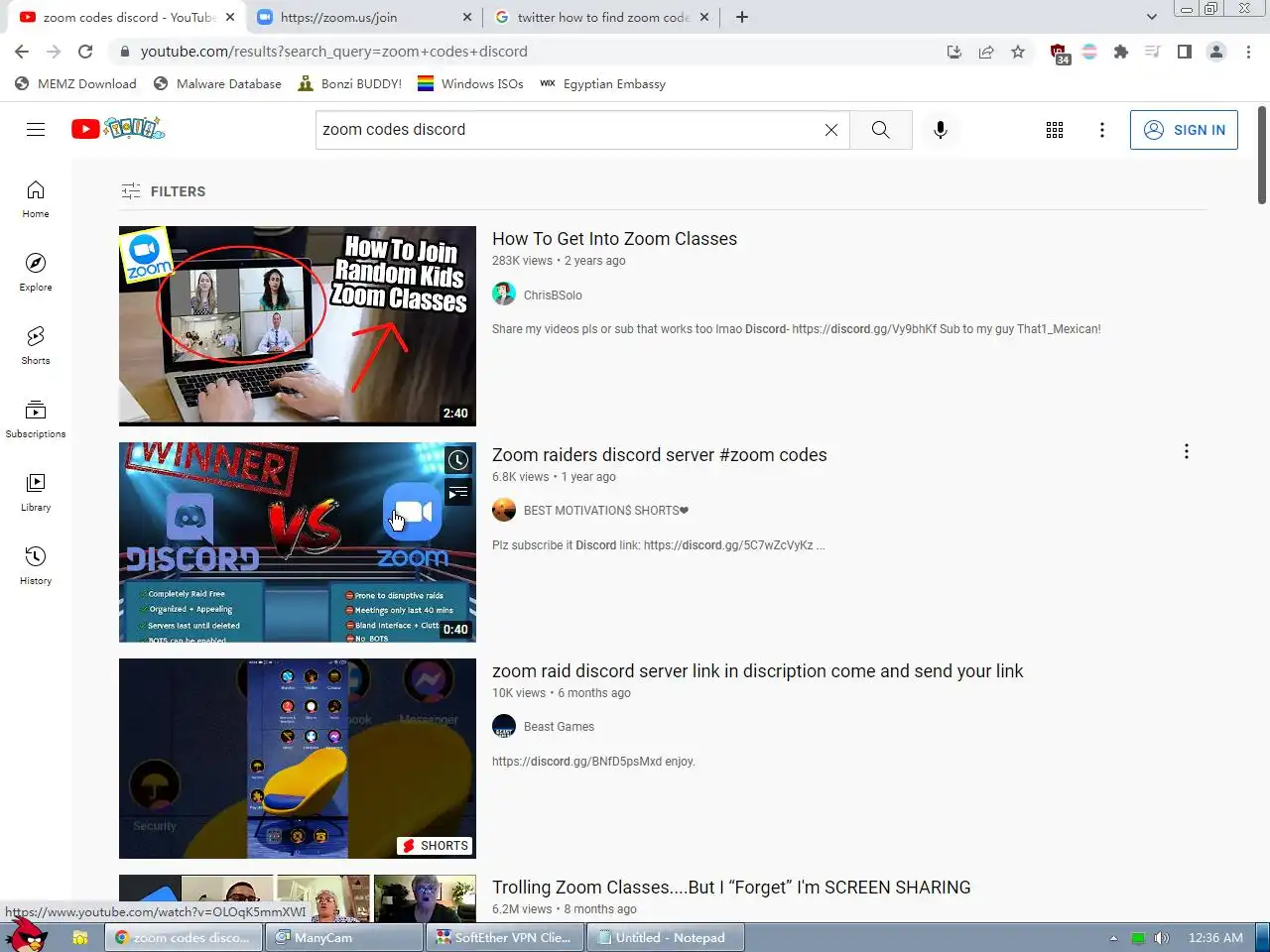Open the Chrome three-dot menu
Screen dimensions: 1270x952
click(x=1249, y=52)
